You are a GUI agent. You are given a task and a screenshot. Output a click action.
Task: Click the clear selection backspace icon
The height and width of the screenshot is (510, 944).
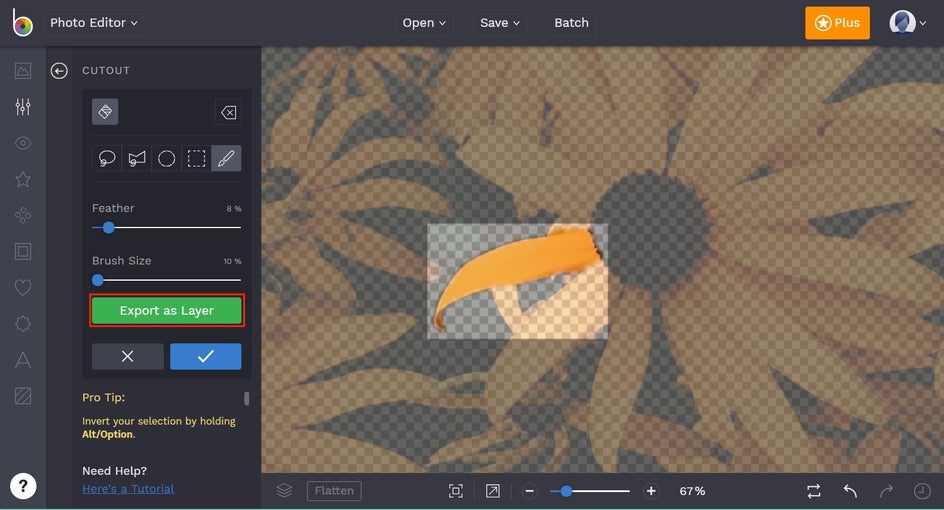tap(228, 112)
